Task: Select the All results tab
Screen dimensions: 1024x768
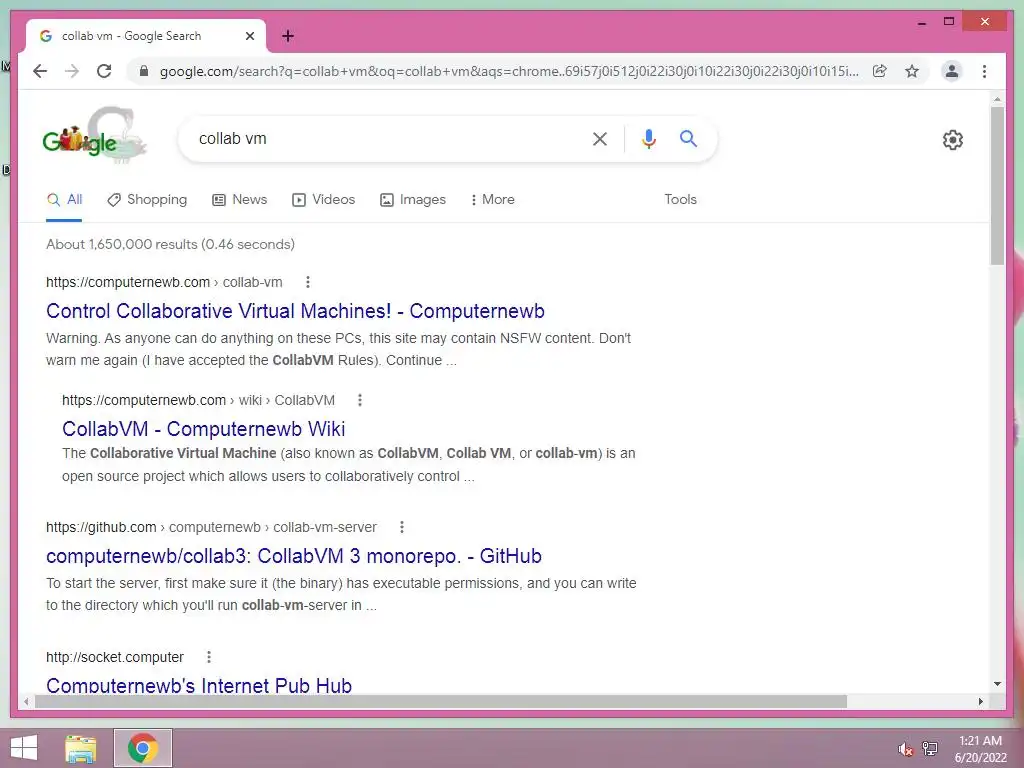Action: (x=65, y=200)
